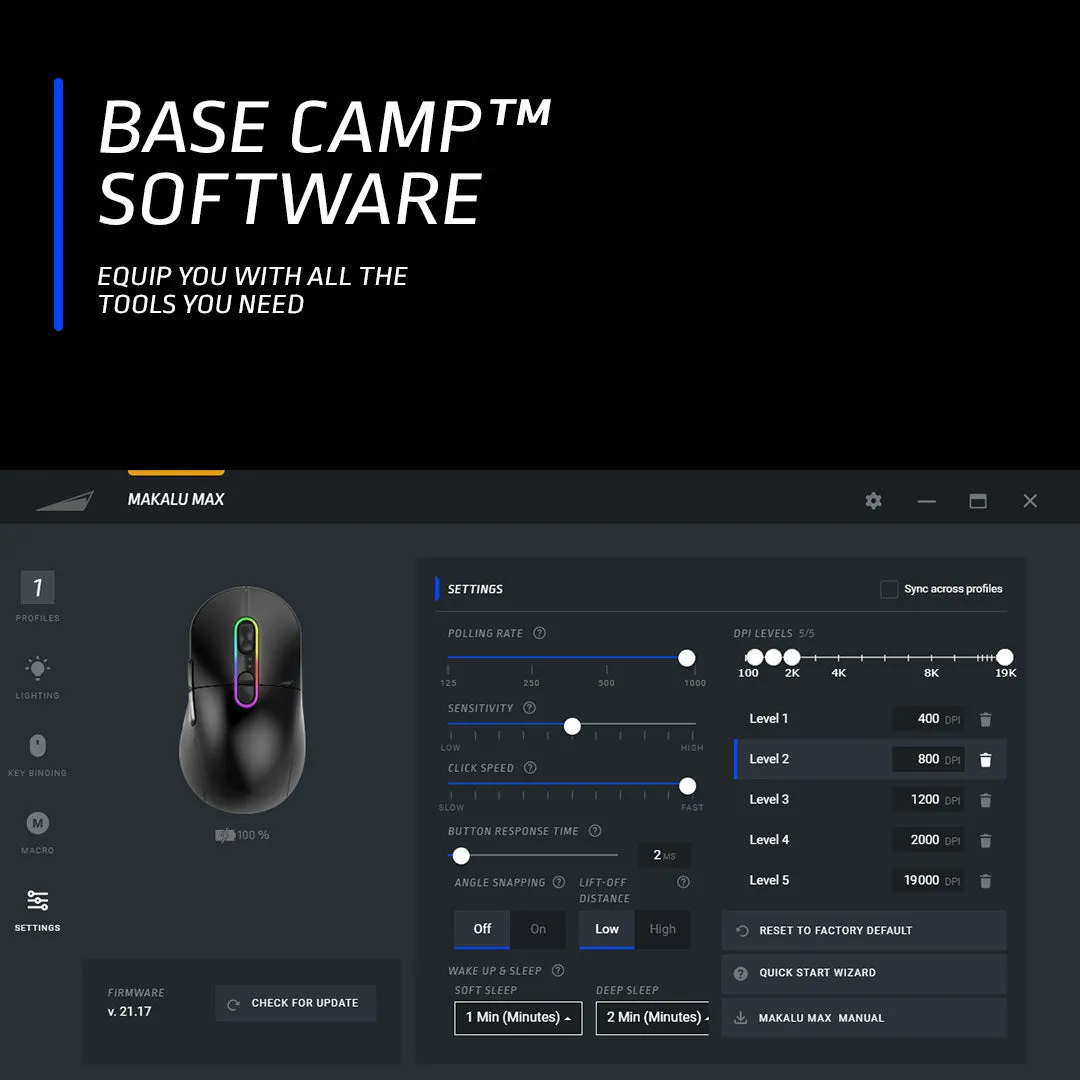The width and height of the screenshot is (1080, 1080).
Task: Click the 2 ms response time field
Action: 664,855
